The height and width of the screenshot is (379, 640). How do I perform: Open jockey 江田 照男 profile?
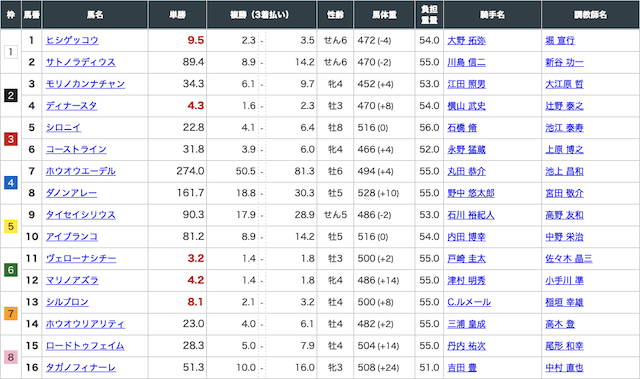pos(467,84)
